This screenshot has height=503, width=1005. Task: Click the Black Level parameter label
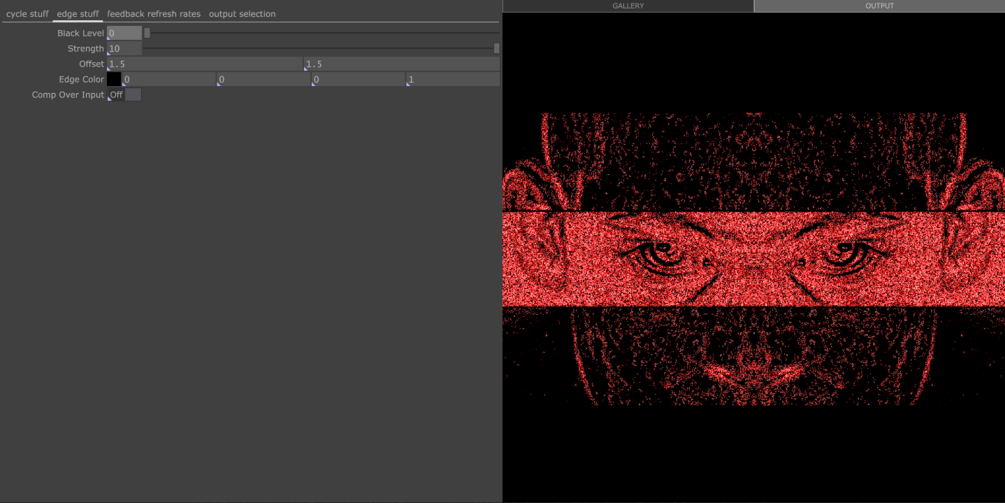pyautogui.click(x=80, y=33)
